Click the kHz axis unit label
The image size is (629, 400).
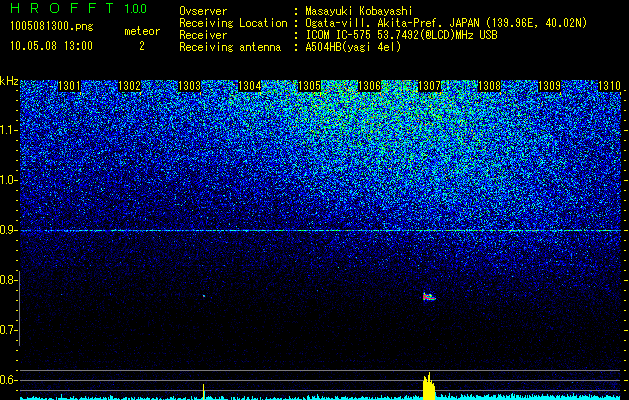[x=9, y=81]
